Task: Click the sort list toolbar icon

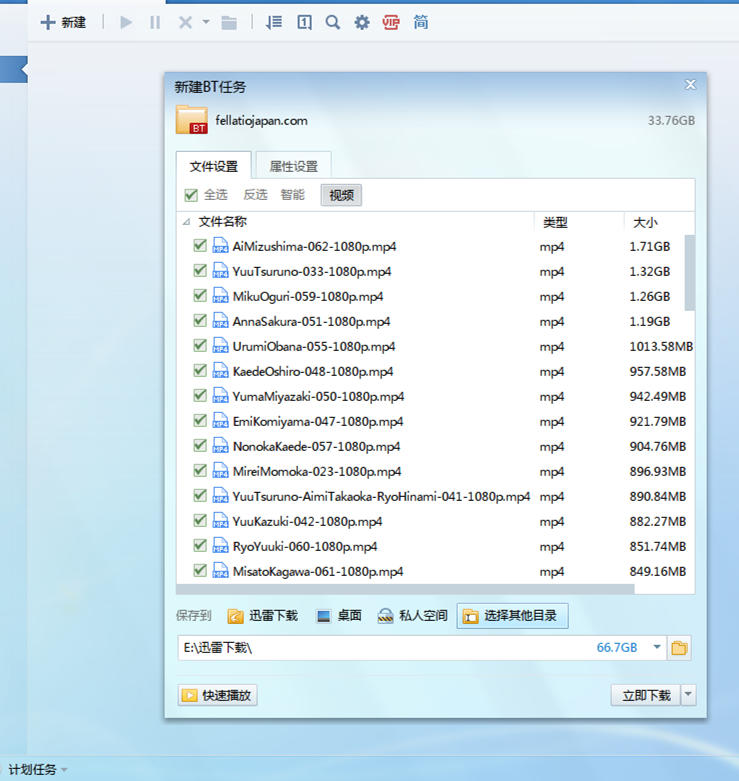Action: click(274, 22)
